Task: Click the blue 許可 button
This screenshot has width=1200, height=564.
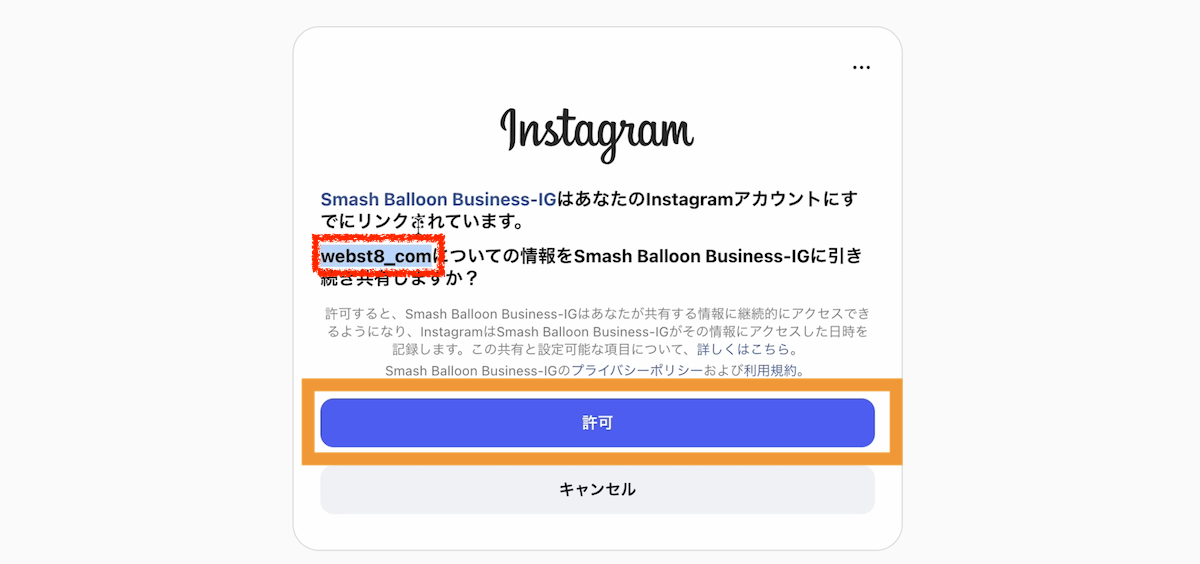Action: click(x=597, y=423)
